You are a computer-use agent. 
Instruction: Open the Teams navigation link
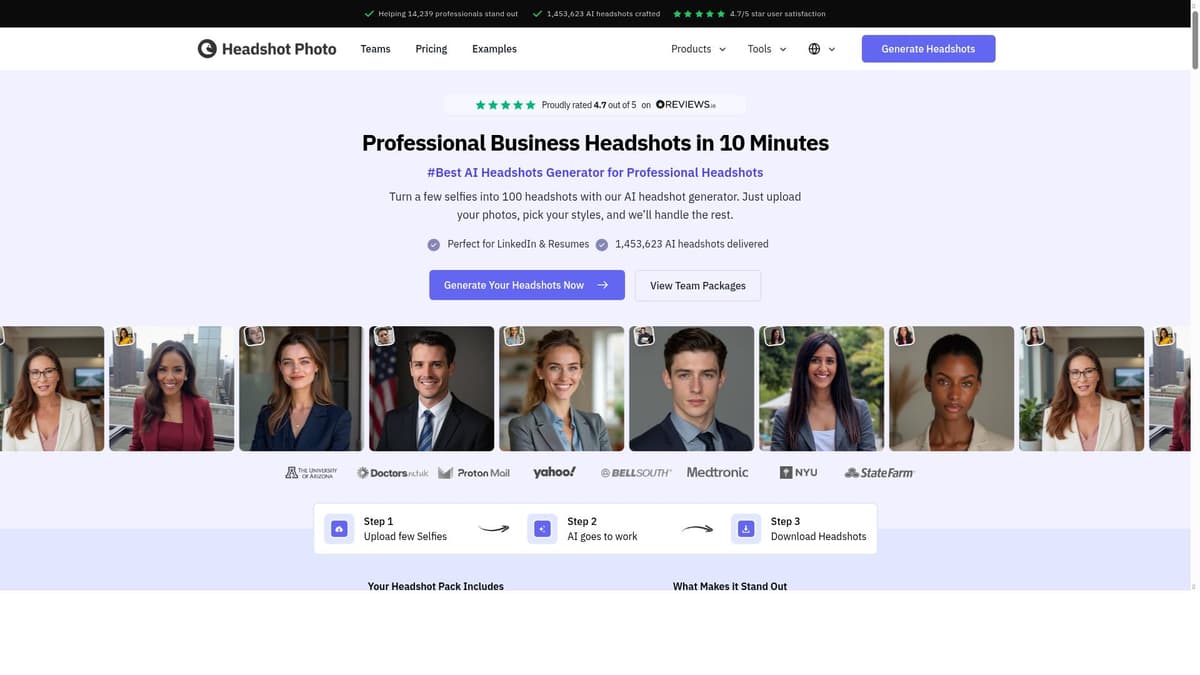[x=375, y=49]
